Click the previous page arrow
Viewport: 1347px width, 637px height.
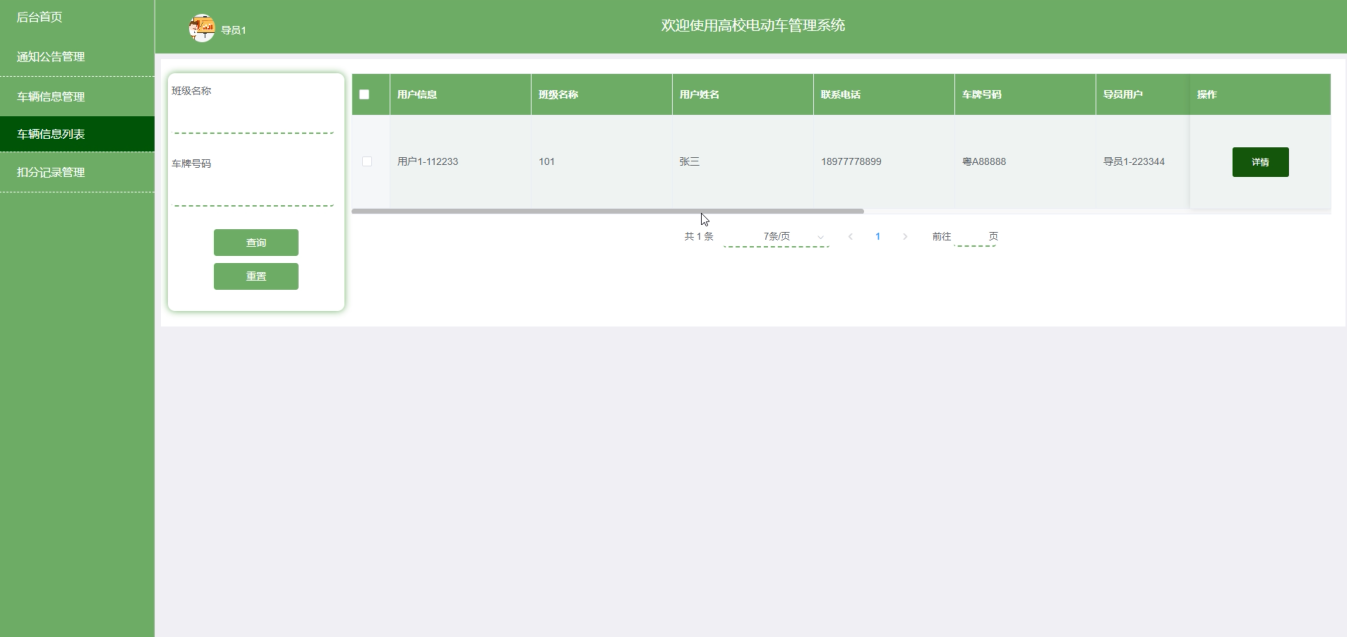[x=850, y=237]
